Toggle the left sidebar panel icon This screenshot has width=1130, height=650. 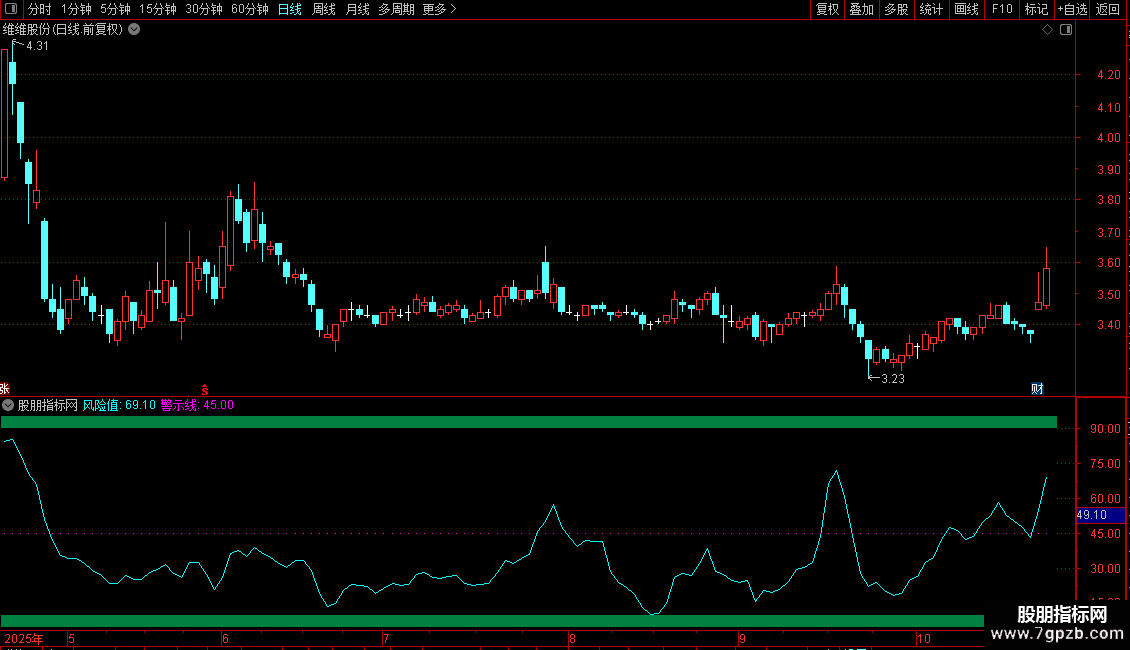[x=10, y=9]
